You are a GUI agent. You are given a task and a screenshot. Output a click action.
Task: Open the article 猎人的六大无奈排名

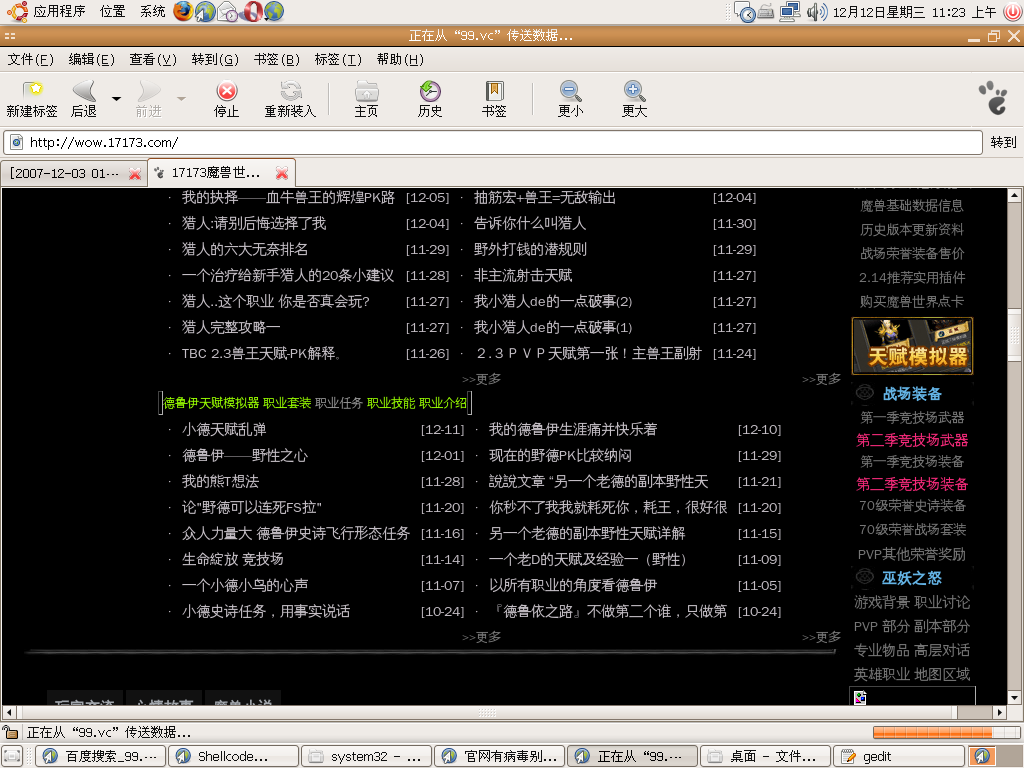coord(245,249)
